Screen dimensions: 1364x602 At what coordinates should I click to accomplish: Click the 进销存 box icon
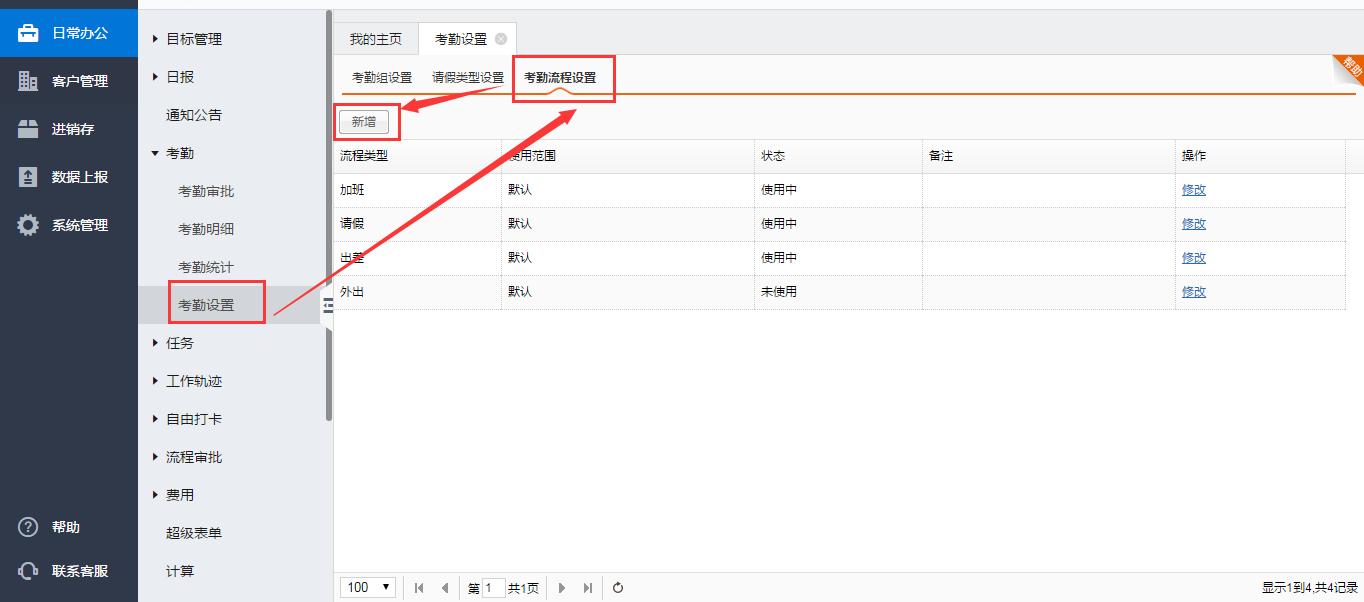click(x=28, y=129)
